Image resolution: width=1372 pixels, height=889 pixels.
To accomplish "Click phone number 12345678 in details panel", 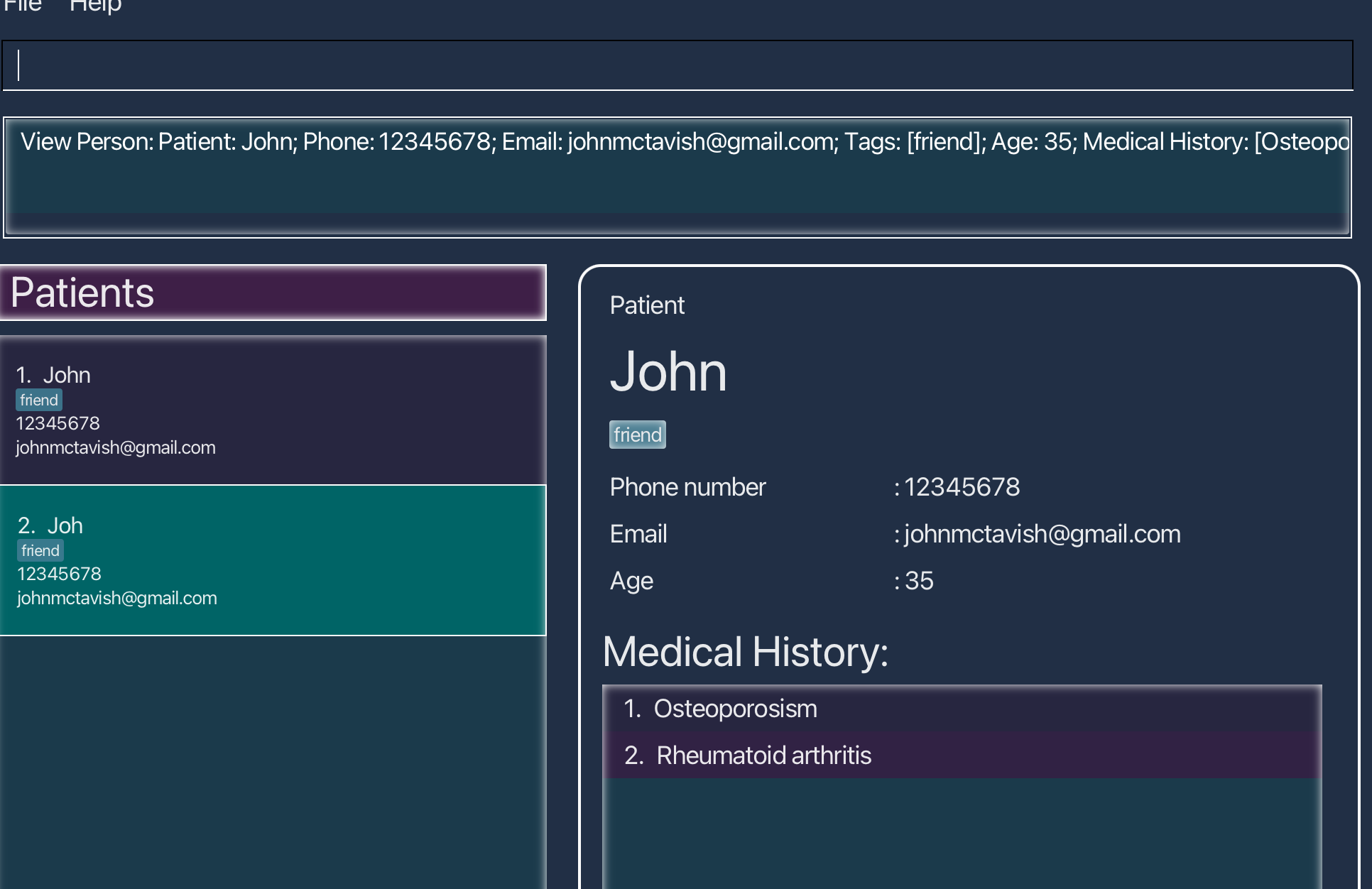I will 962,487.
